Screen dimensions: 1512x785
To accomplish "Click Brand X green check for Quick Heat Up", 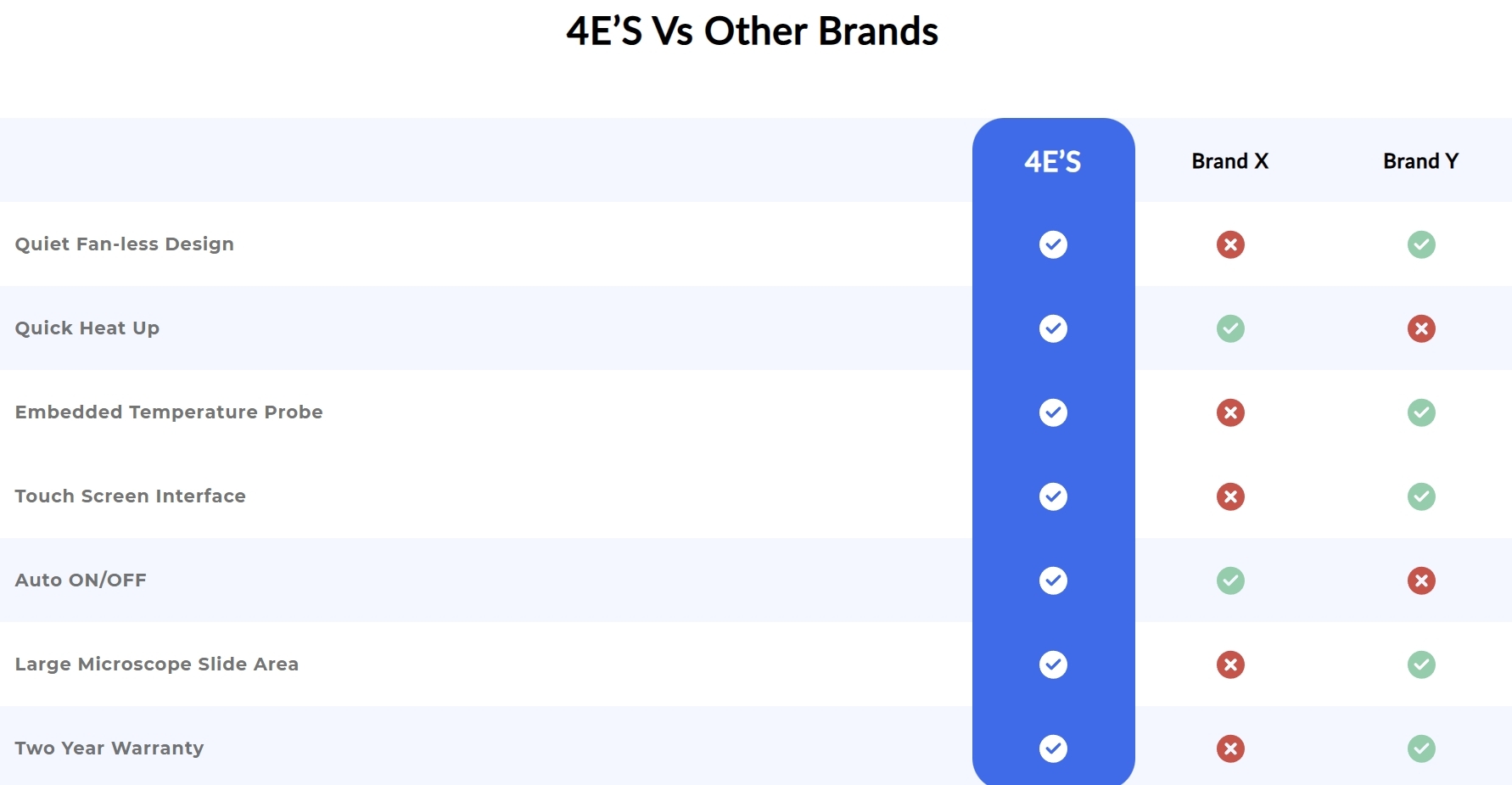I will click(1230, 328).
